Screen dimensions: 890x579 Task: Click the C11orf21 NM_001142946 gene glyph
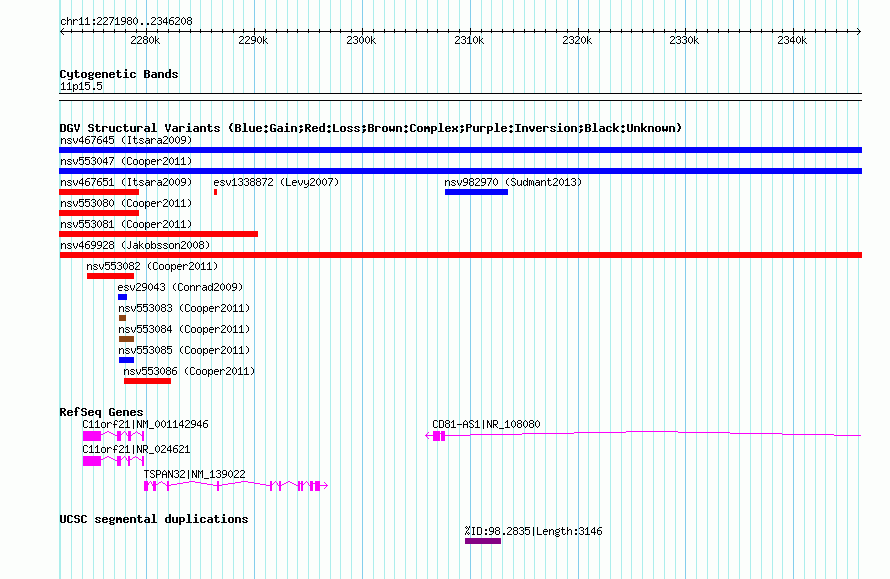(x=113, y=436)
